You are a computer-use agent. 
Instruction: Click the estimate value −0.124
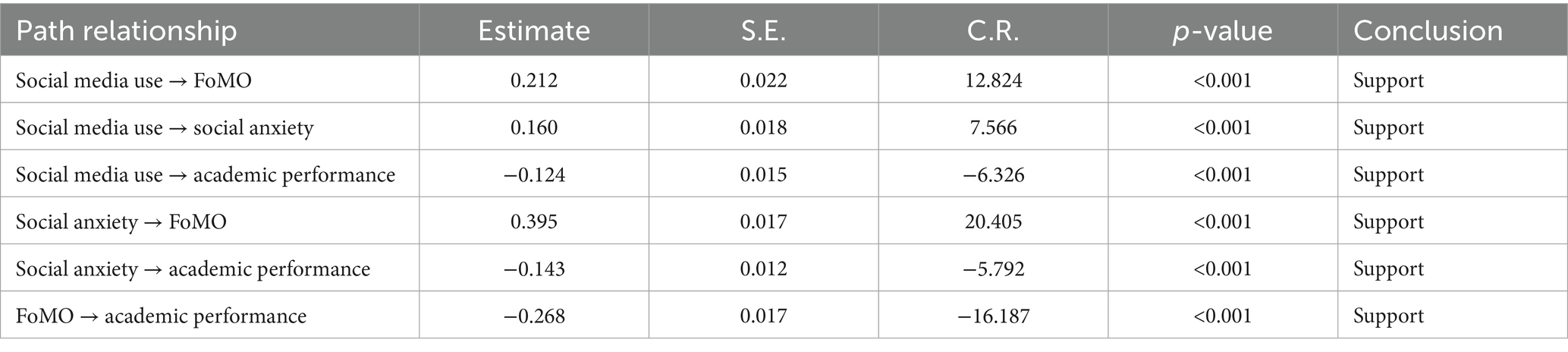tap(534, 174)
